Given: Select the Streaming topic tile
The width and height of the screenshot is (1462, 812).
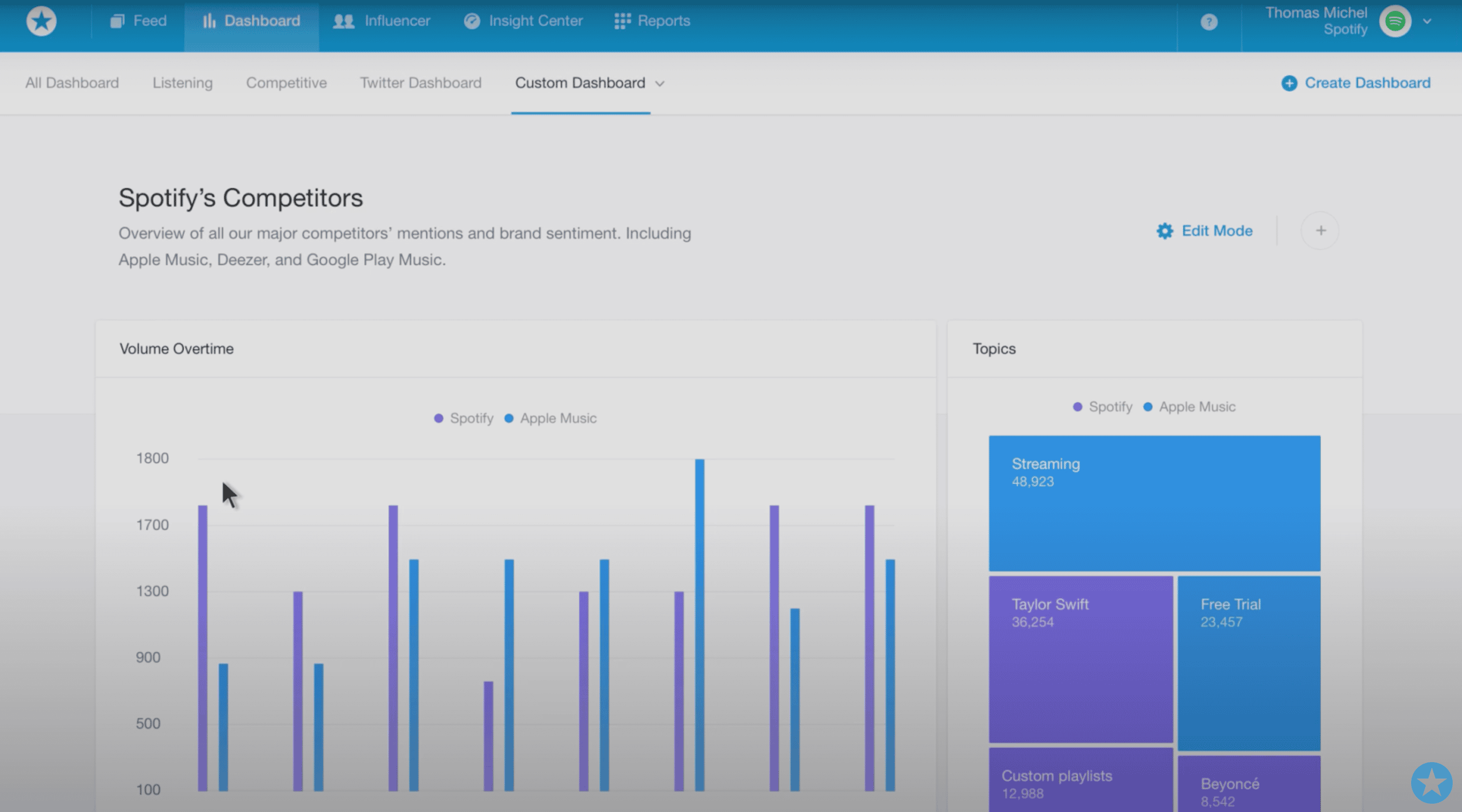Looking at the screenshot, I should 1155,503.
